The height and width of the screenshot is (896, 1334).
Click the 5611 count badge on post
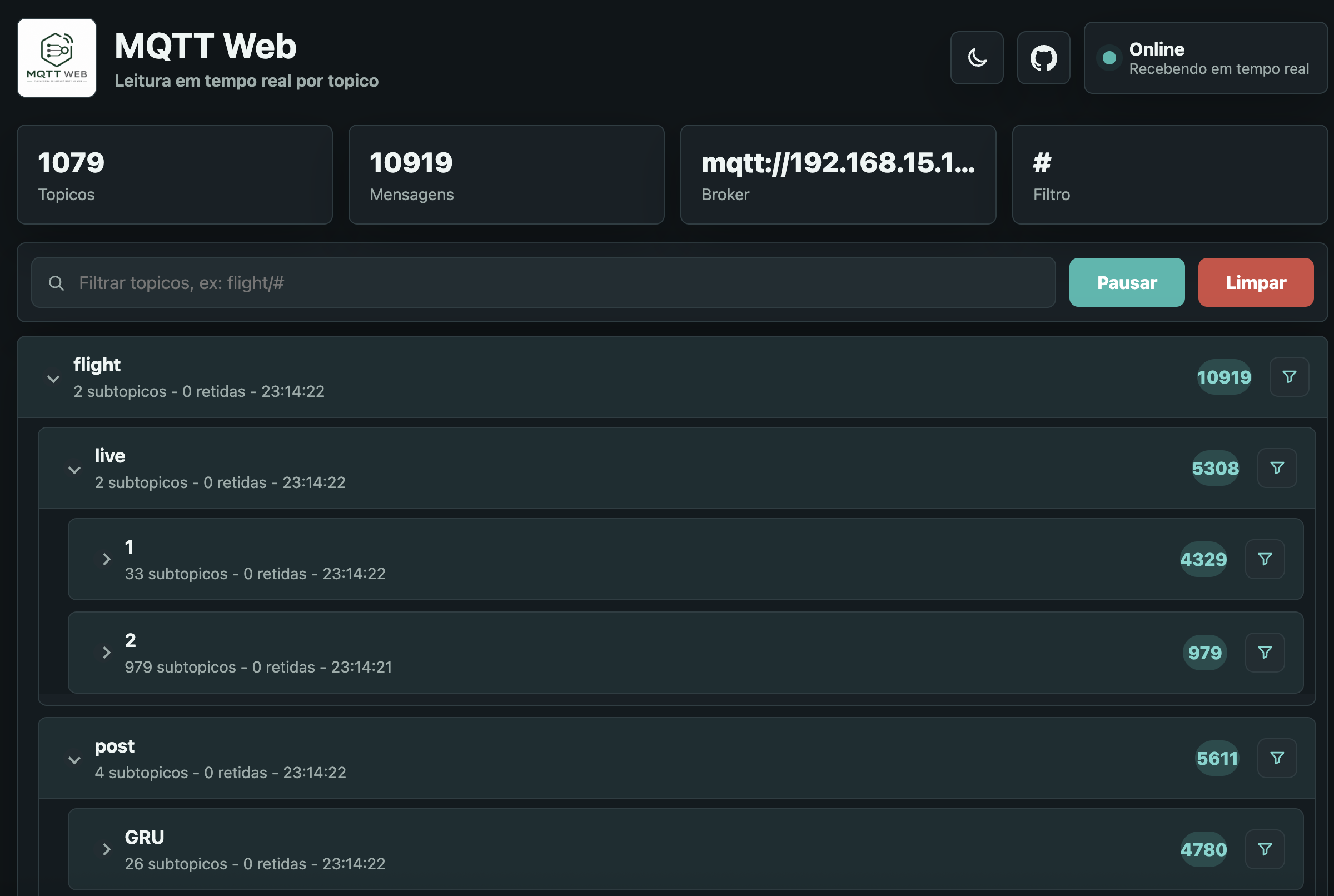coord(1217,758)
